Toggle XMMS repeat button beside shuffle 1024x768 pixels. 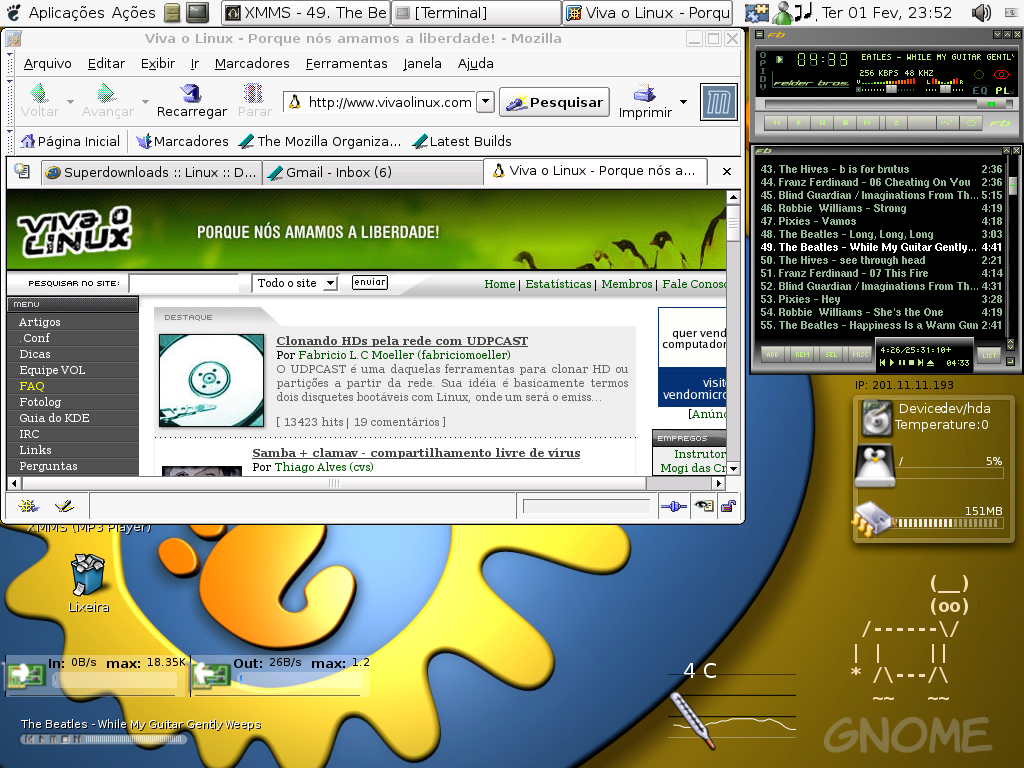tap(971, 123)
